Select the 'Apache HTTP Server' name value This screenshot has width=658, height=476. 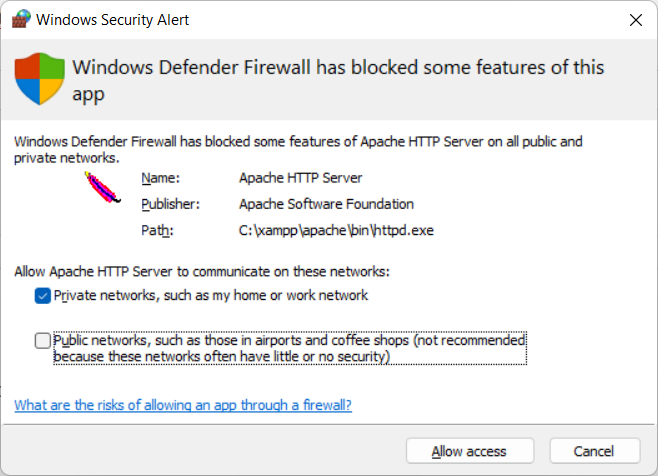(x=300, y=178)
